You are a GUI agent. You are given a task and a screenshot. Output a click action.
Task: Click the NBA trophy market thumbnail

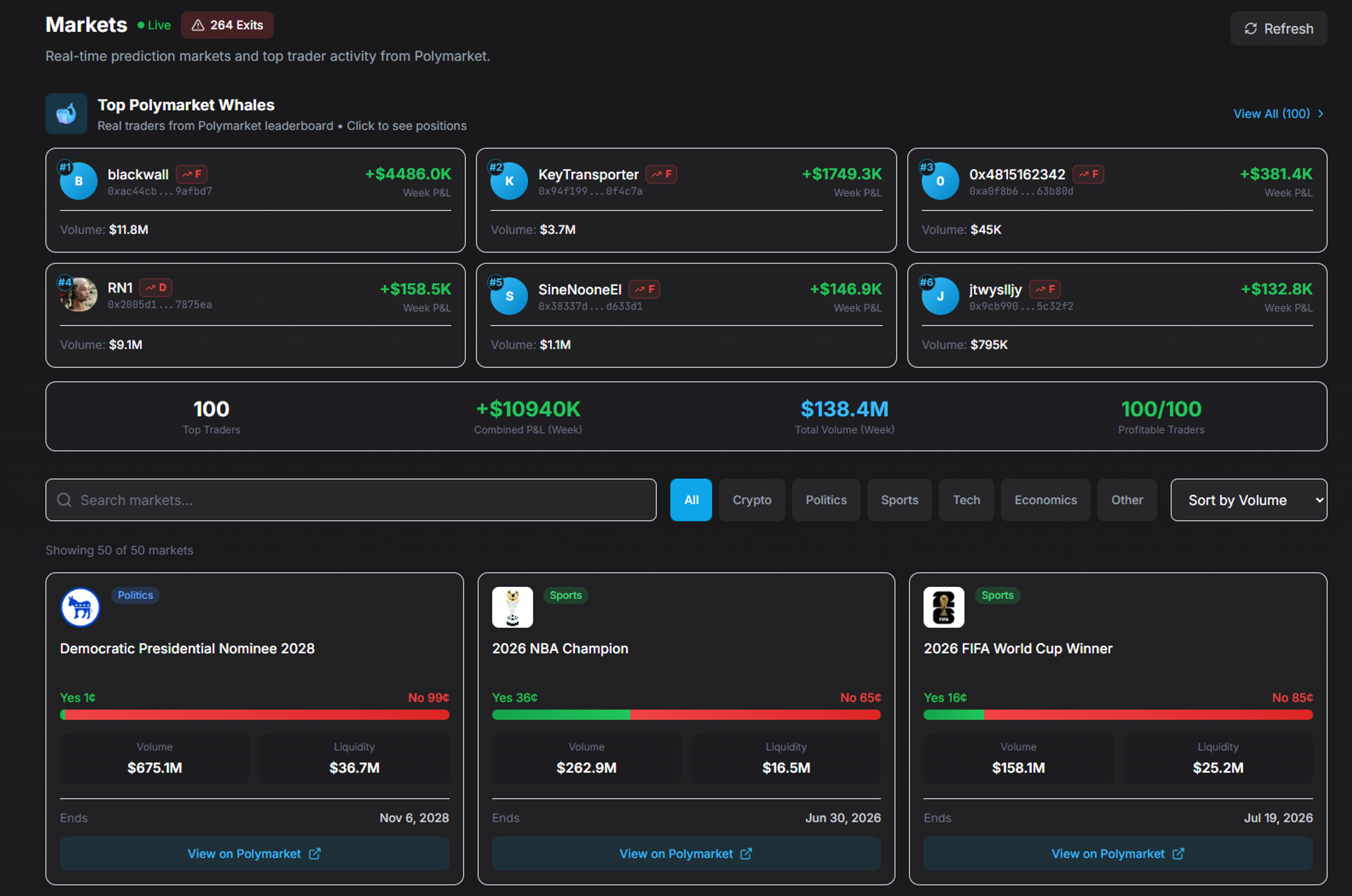pos(513,607)
